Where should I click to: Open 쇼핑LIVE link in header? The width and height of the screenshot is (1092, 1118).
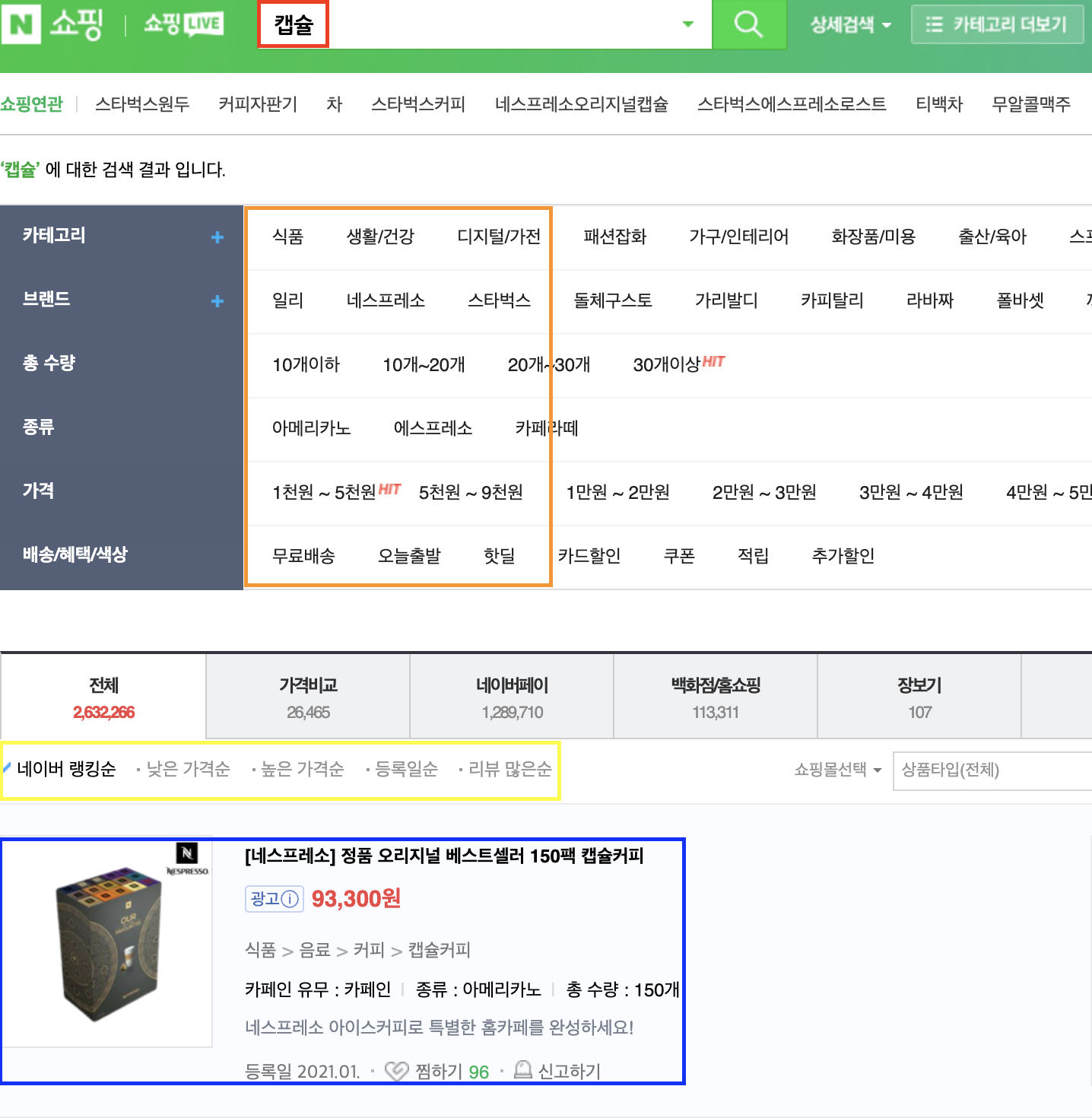pyautogui.click(x=183, y=24)
